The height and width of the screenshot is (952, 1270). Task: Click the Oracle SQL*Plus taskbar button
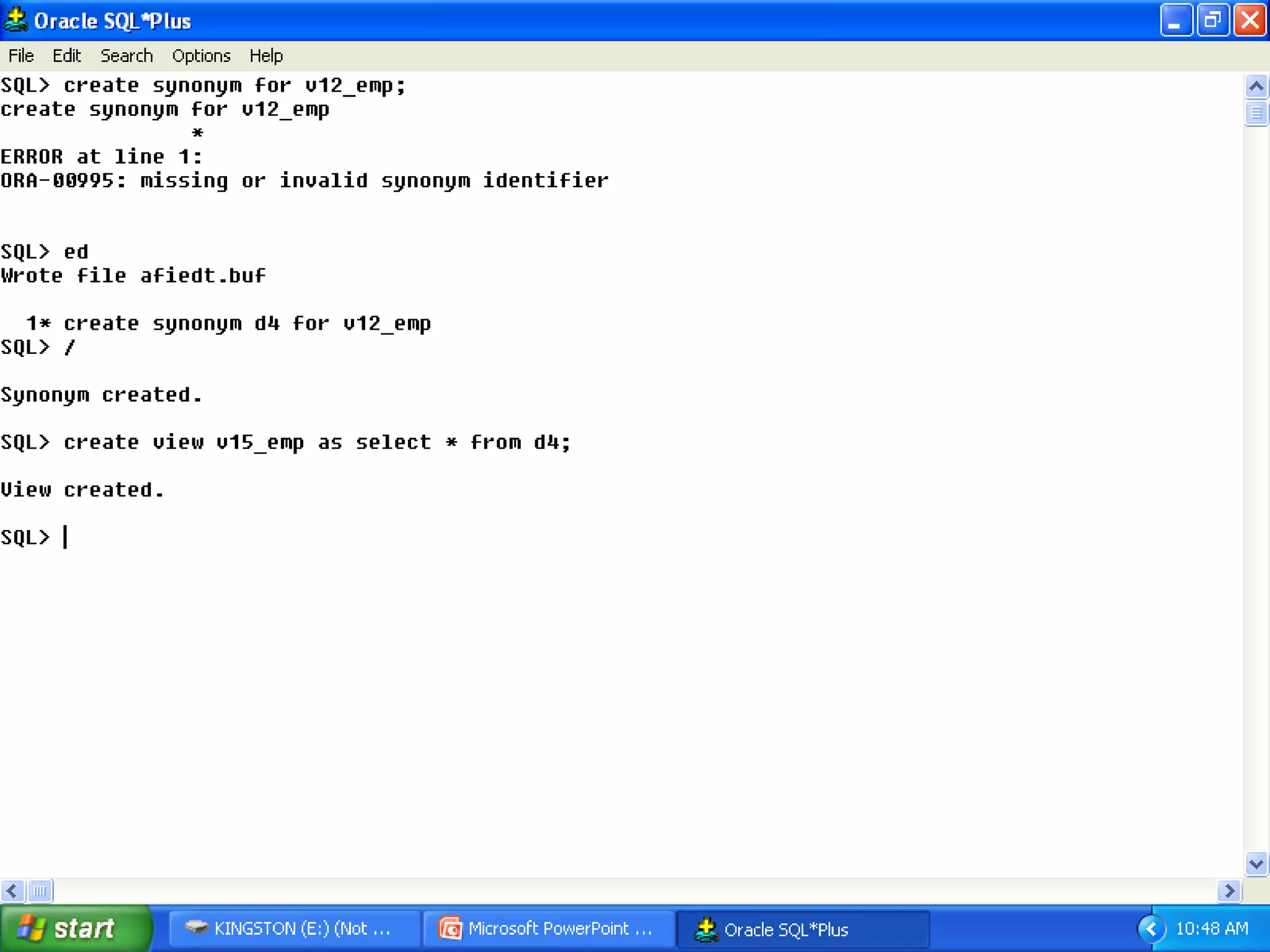coord(802,929)
